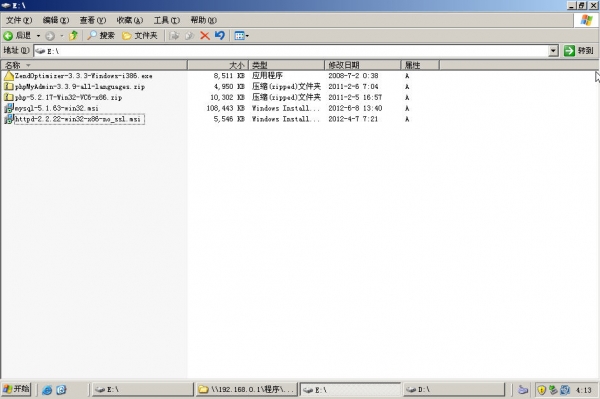Image resolution: width=600 pixels, height=399 pixels.
Task: Click the yellow security shield tray icon
Action: (x=541, y=390)
